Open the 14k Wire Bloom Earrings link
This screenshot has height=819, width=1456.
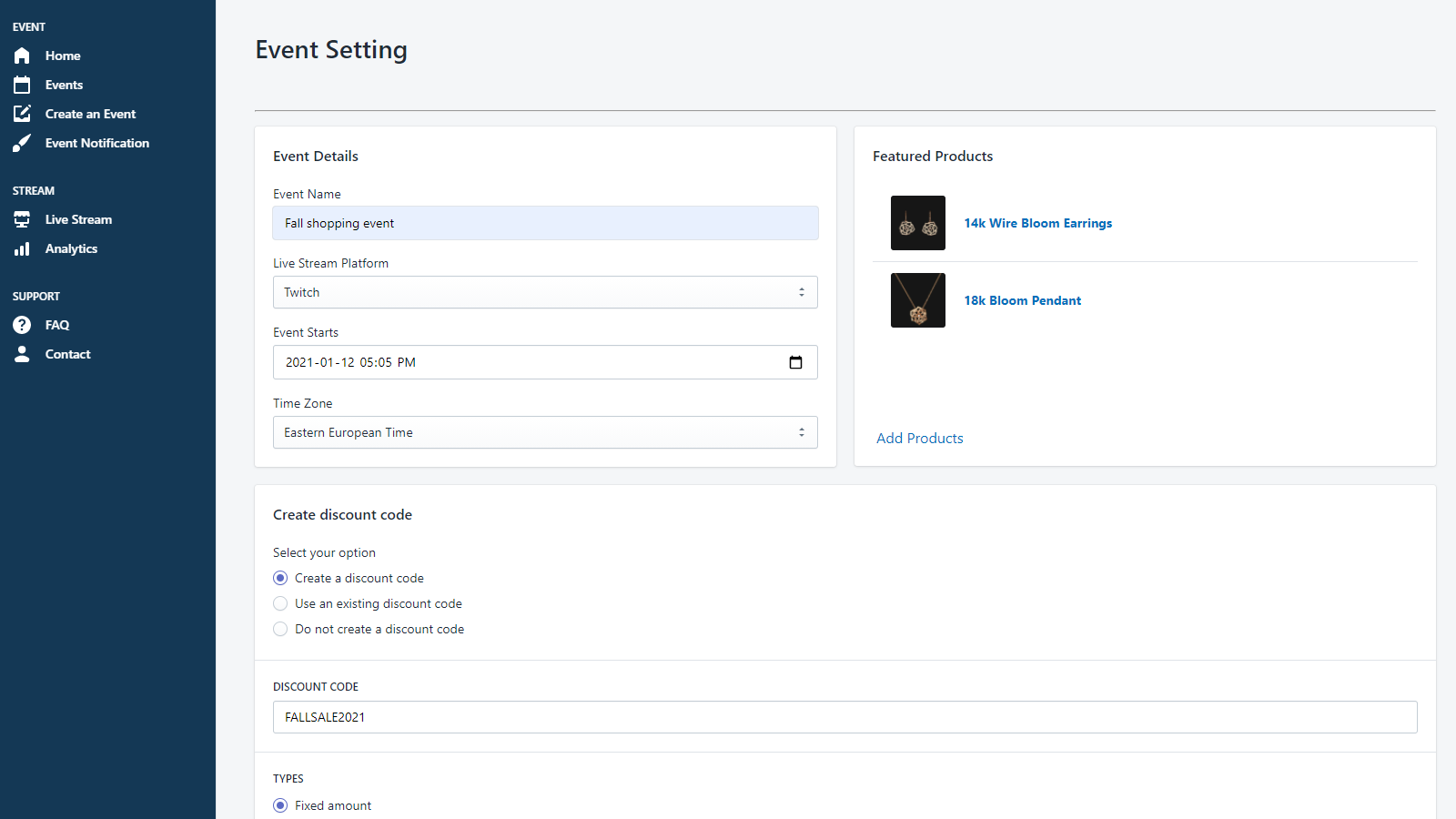[1037, 223]
